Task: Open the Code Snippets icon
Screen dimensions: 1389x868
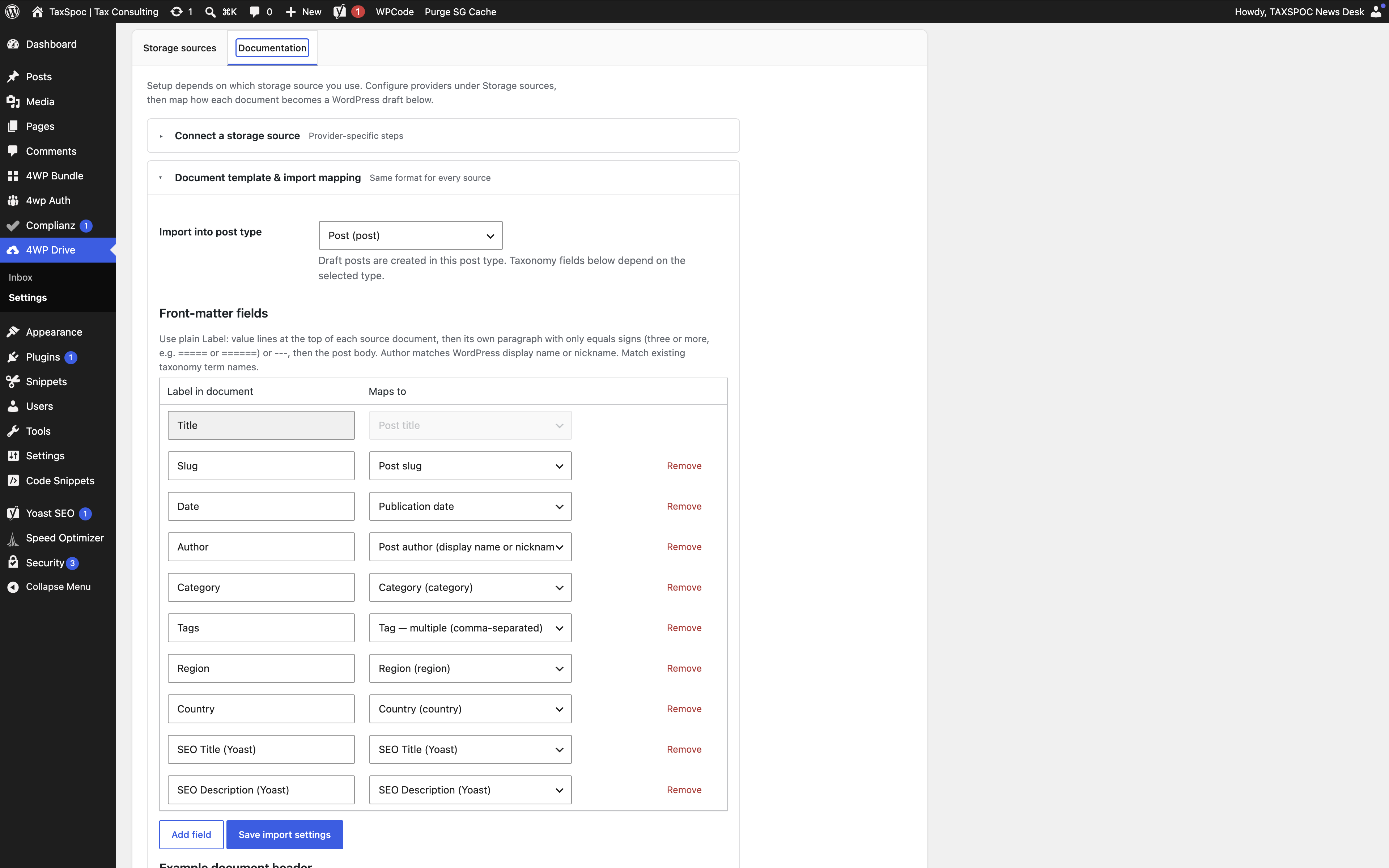Action: [x=13, y=481]
